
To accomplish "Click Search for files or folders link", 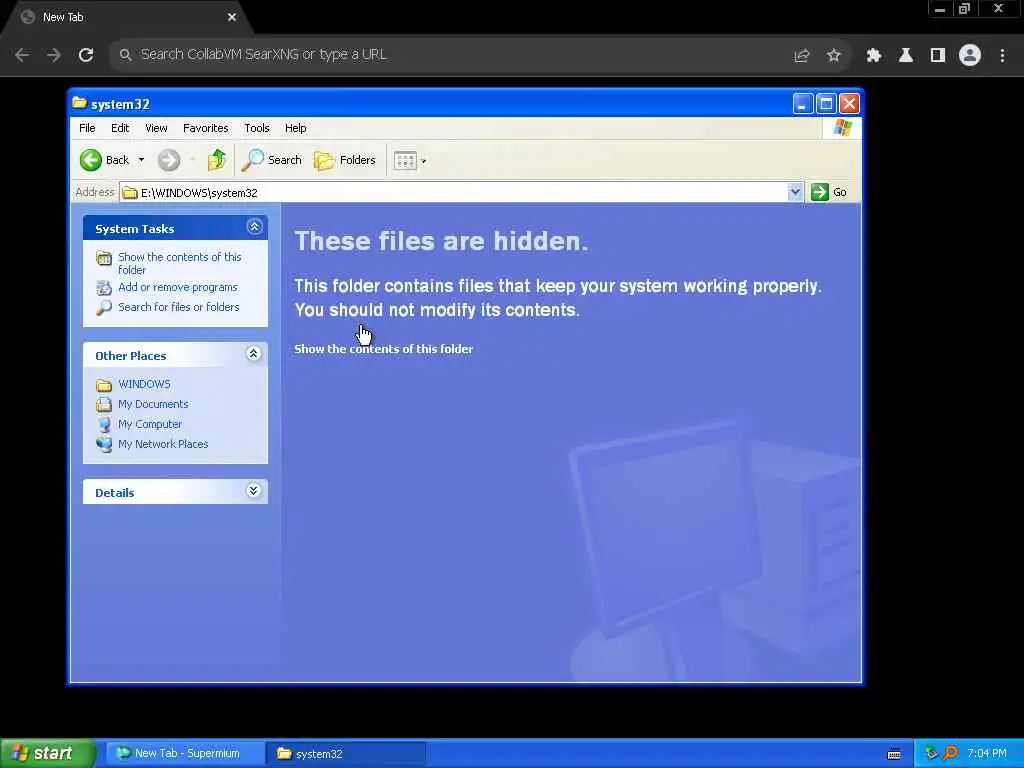I will tap(178, 307).
